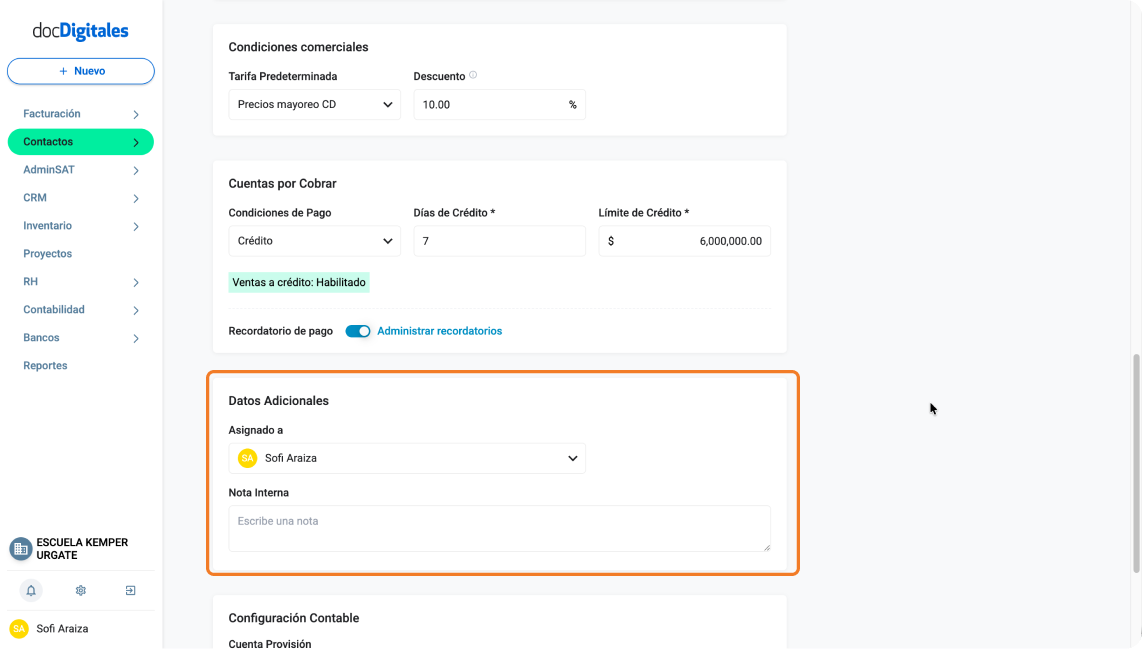
Task: Open the Asignado a dropdown
Action: click(x=407, y=458)
